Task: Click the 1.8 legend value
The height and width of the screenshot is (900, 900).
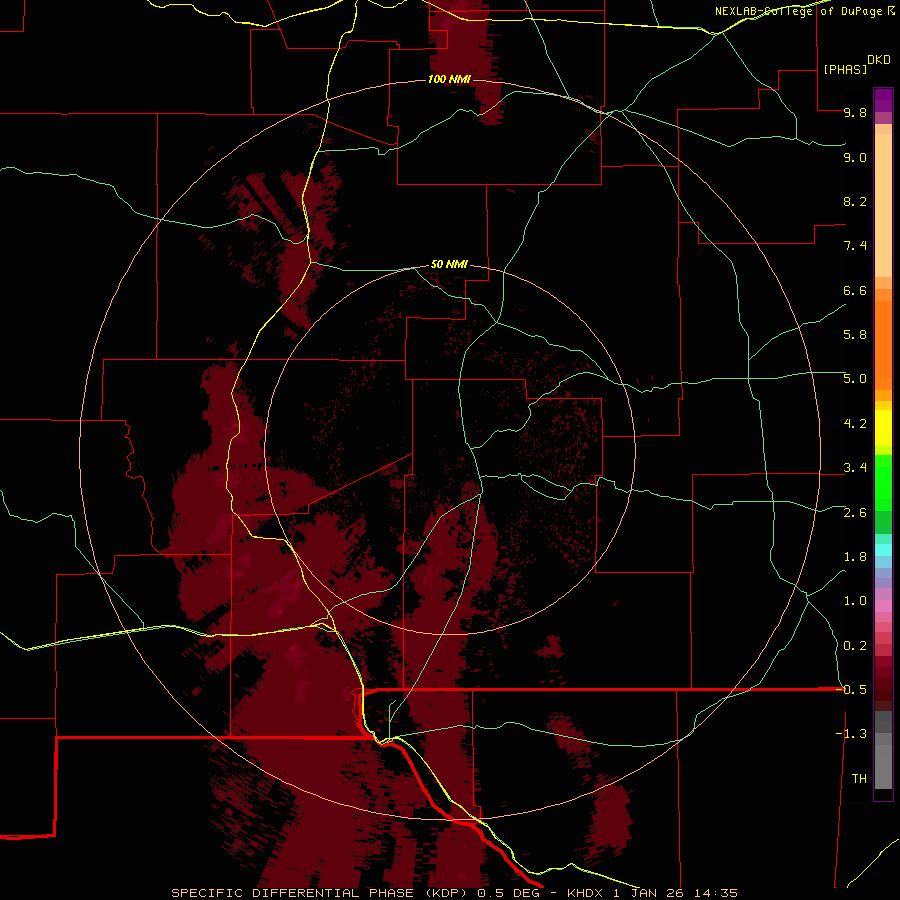Action: [x=855, y=557]
